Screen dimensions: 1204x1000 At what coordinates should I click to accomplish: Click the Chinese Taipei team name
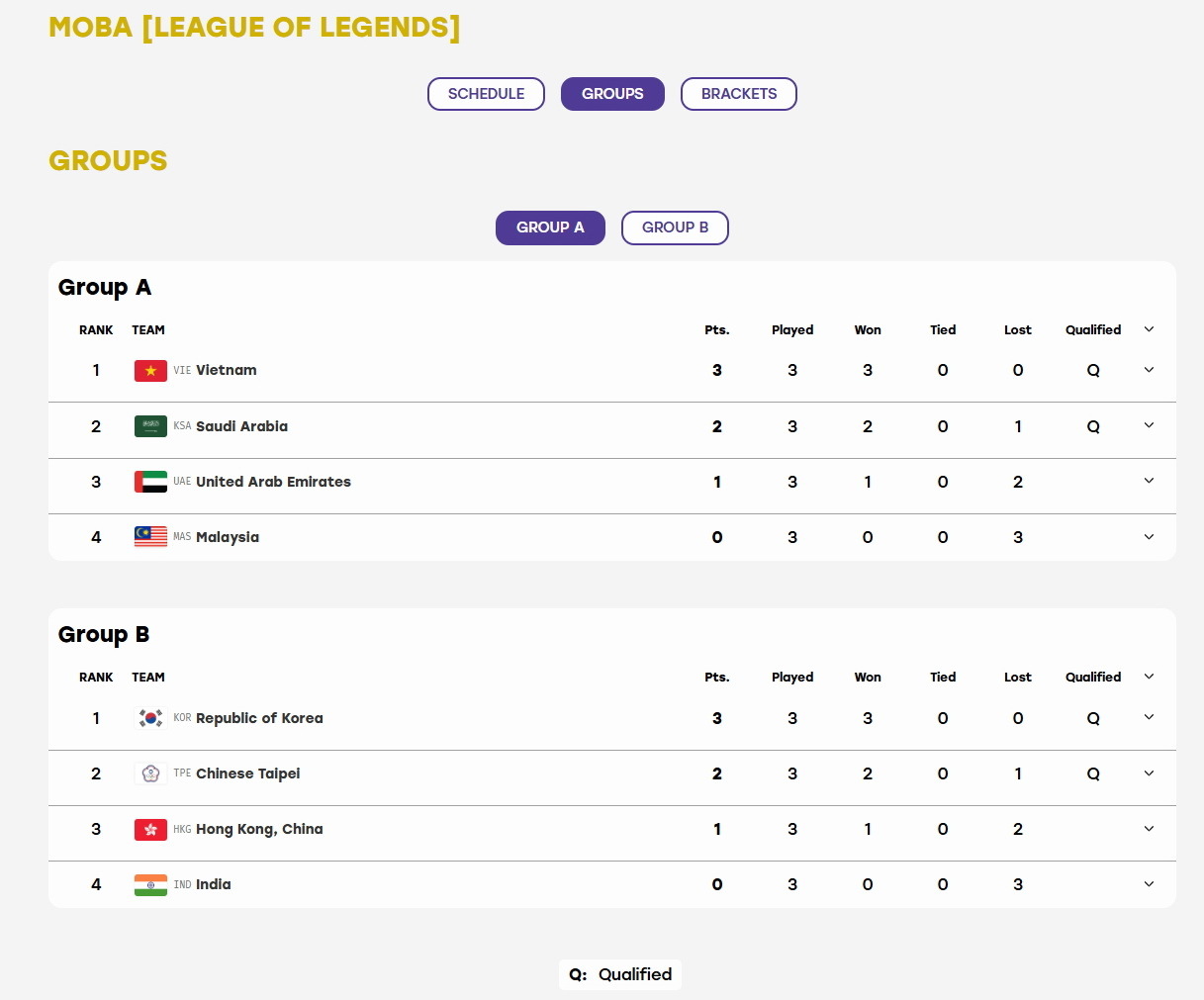(247, 773)
